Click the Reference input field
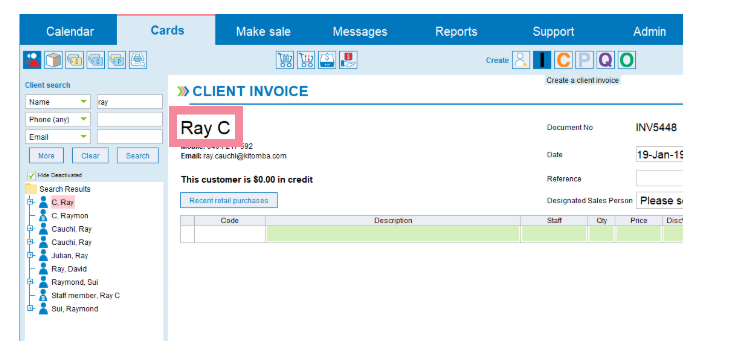This screenshot has height=363, width=750. [660, 178]
